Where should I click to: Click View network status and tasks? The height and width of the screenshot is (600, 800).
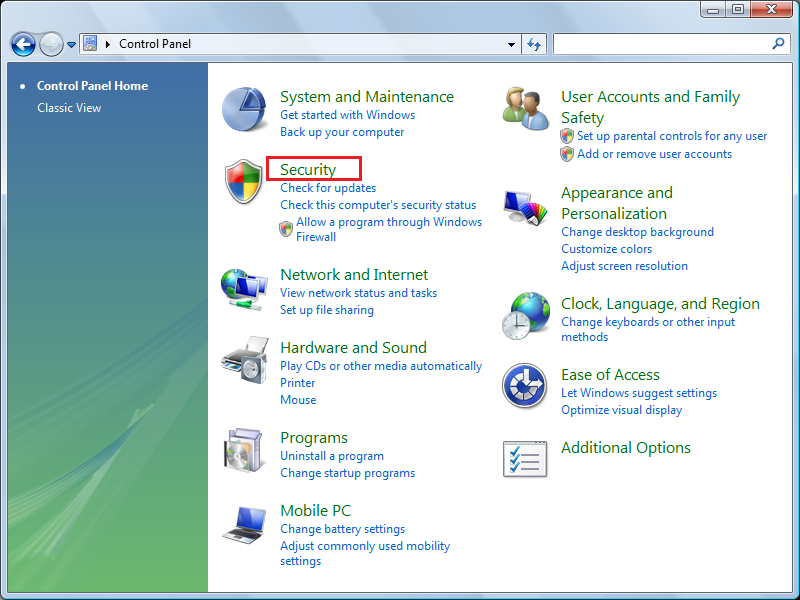358,293
